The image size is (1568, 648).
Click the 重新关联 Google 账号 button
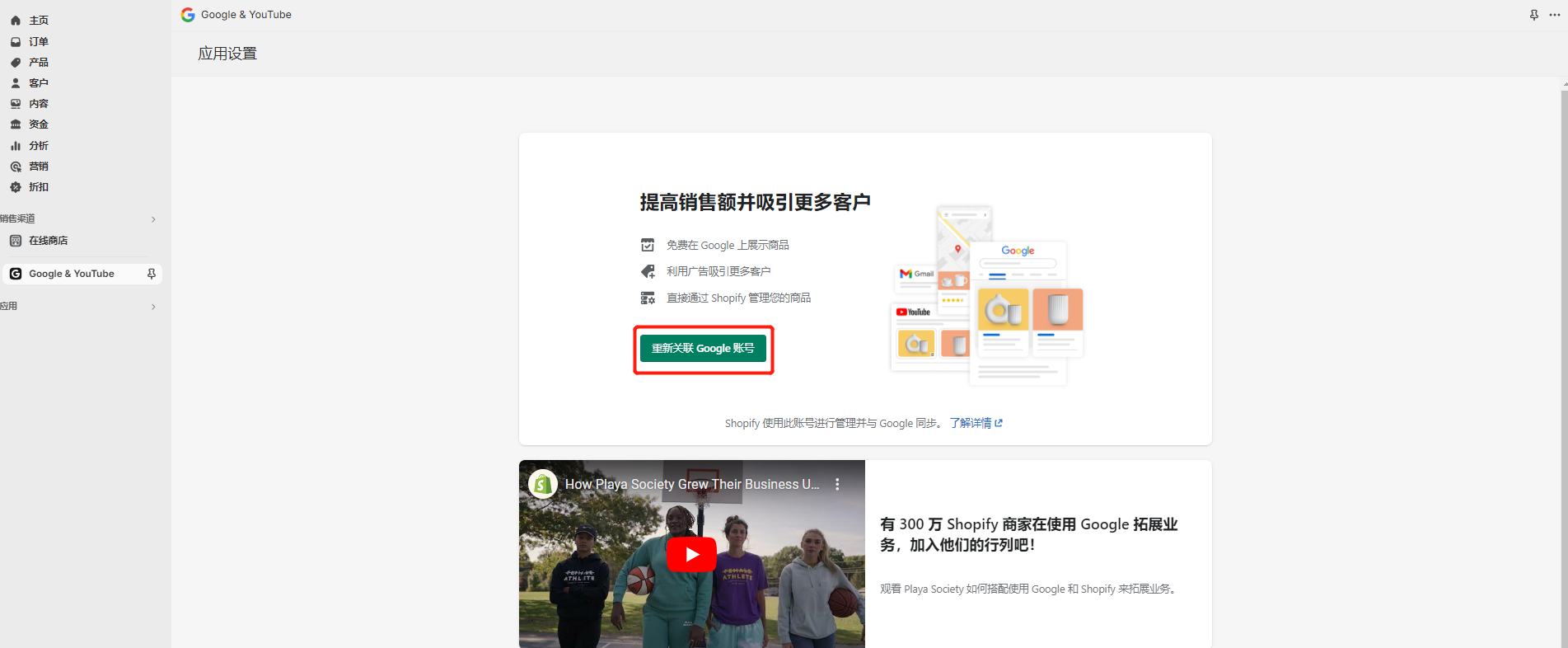click(x=703, y=349)
